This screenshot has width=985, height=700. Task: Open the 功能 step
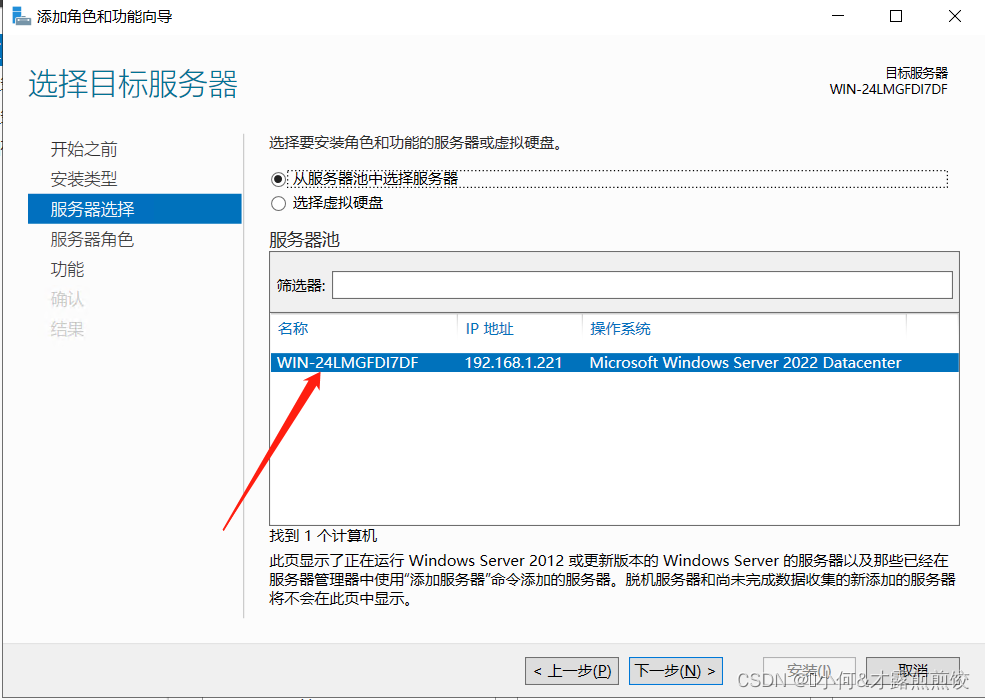[67, 269]
